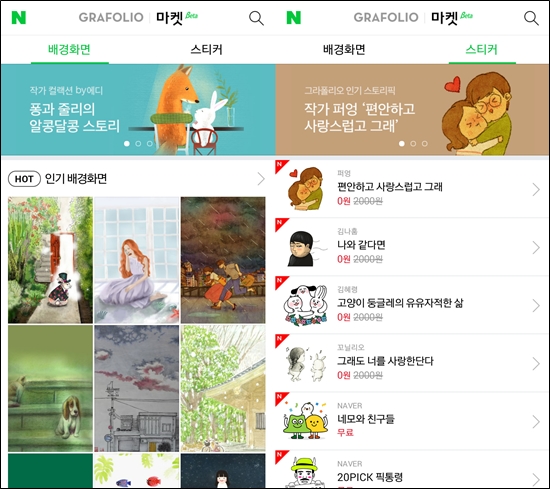Open the red-haired woman wallpaper thumbnail
The image size is (550, 489).
[x=137, y=260]
